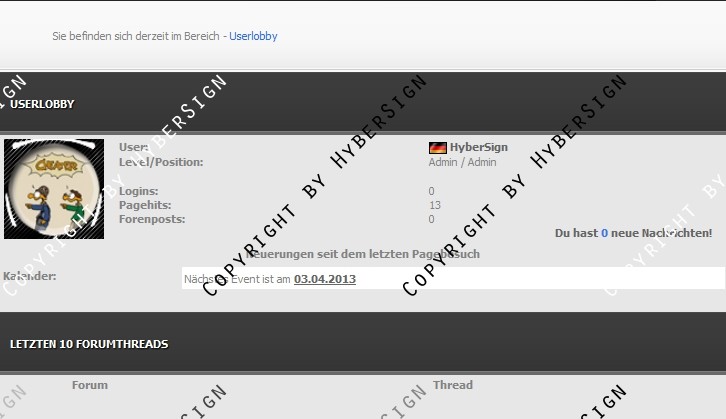Click the 'Sie befinden sich derzeit' breadcrumb text

pos(138,36)
